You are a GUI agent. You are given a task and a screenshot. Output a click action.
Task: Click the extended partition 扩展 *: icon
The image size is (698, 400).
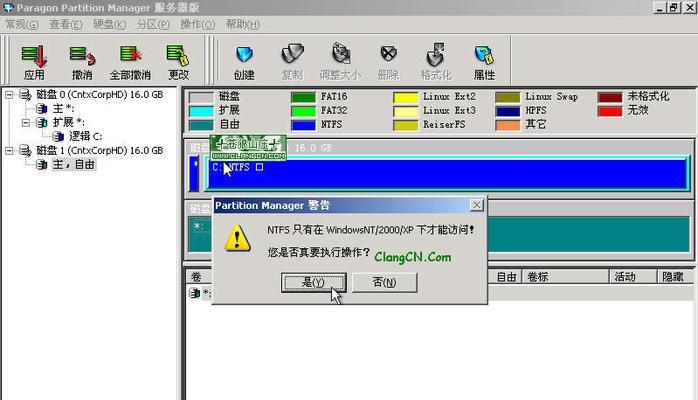tap(42, 122)
